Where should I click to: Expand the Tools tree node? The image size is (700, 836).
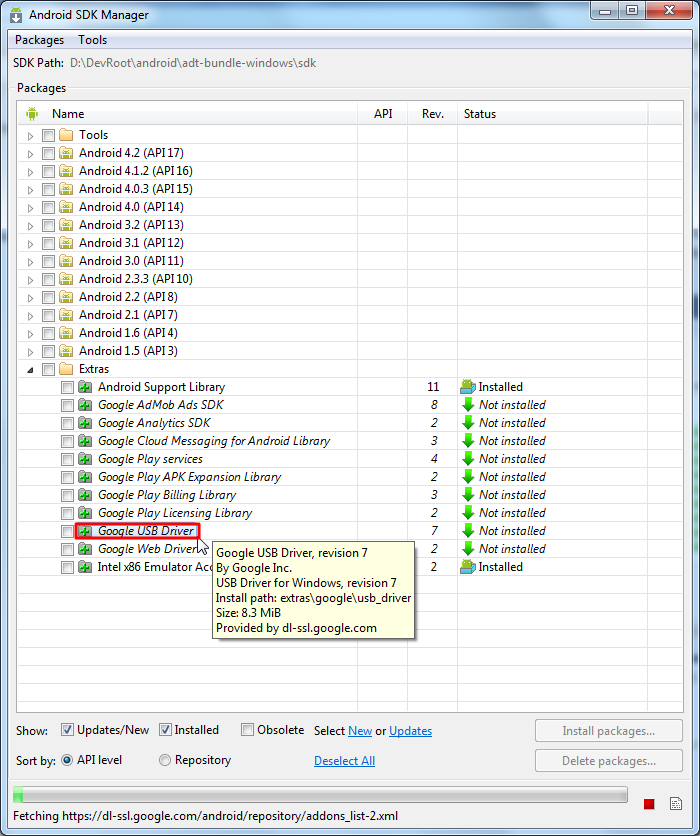30,136
